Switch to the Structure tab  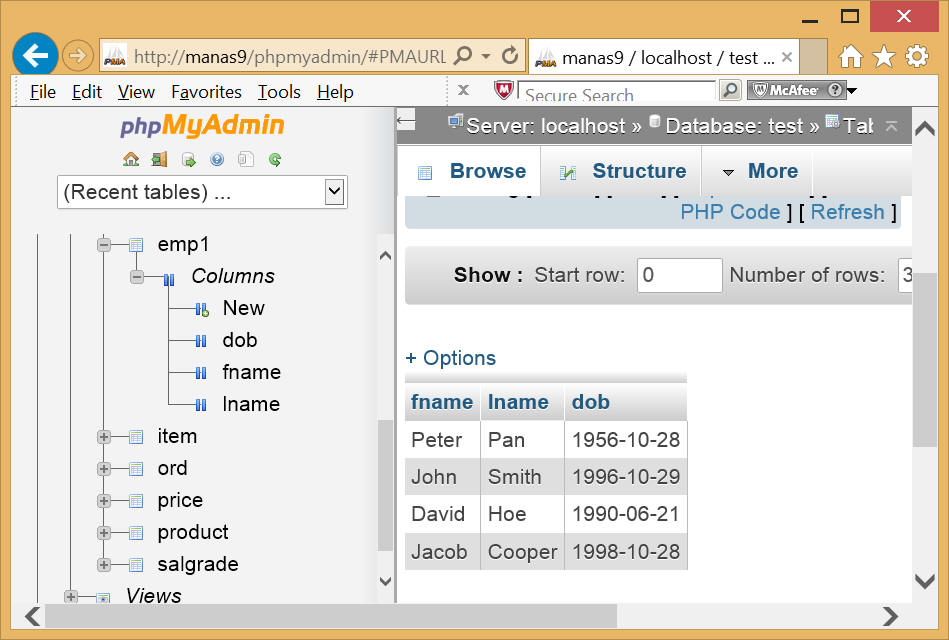(622, 171)
